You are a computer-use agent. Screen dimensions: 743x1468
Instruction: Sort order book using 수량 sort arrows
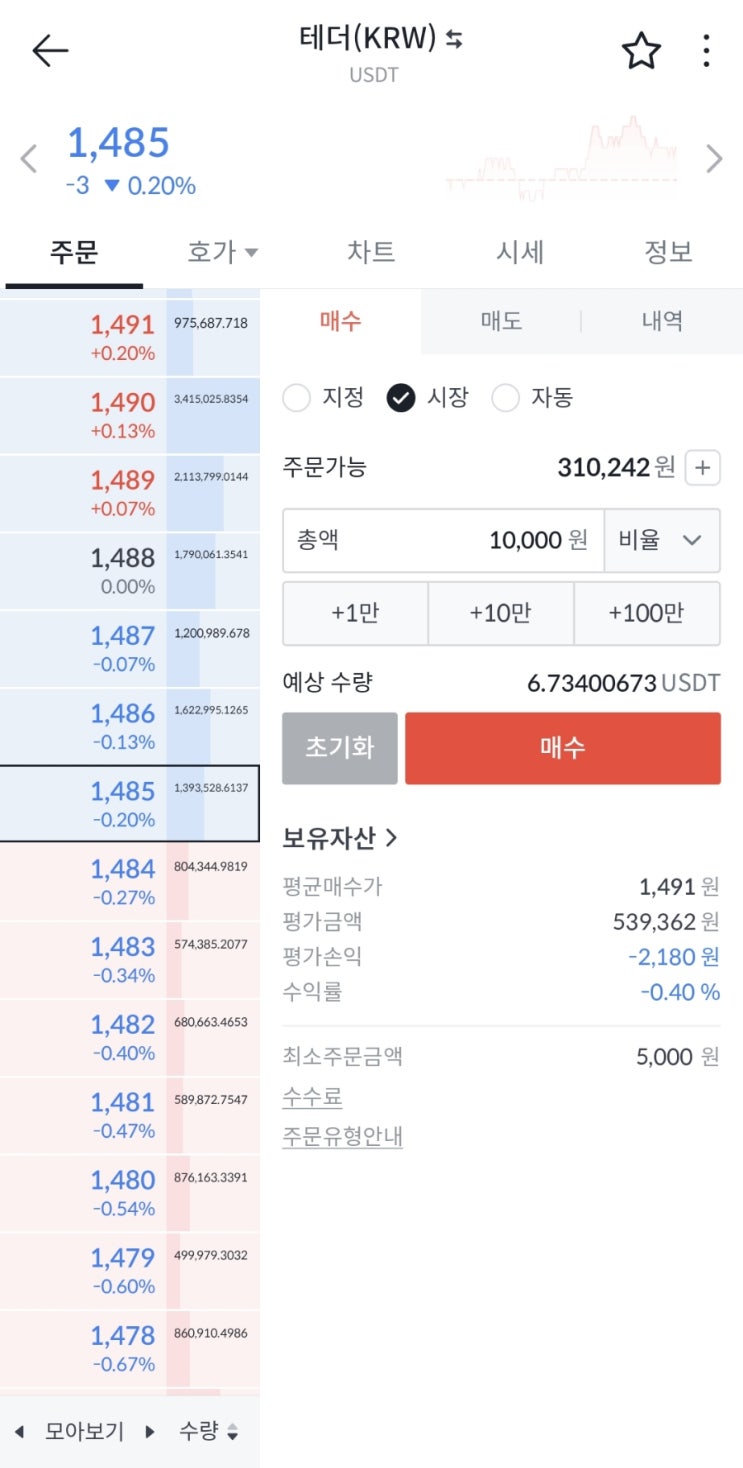(232, 1432)
